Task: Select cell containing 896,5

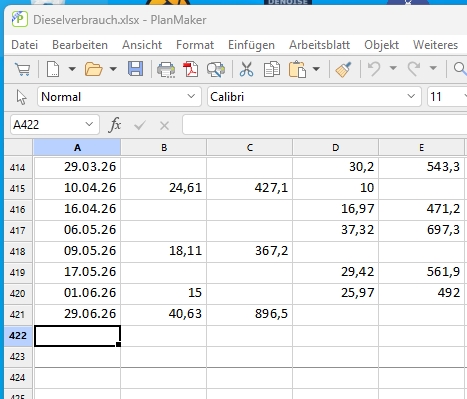Action: tap(250, 314)
